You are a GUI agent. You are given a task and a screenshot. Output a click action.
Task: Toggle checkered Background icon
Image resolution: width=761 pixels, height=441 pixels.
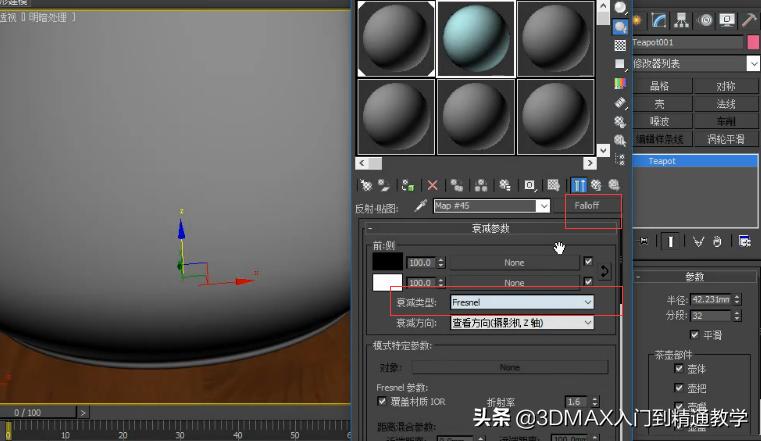[620, 46]
